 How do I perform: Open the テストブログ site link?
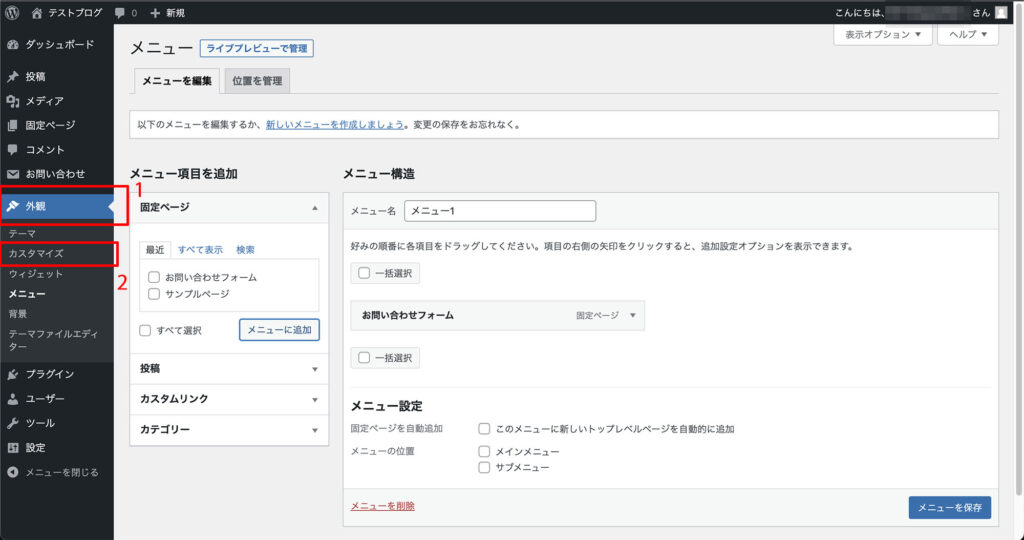click(75, 12)
